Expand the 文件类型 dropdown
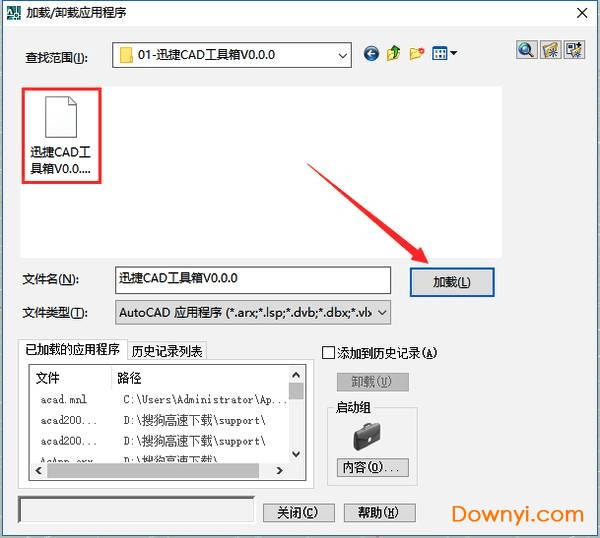 coord(382,313)
